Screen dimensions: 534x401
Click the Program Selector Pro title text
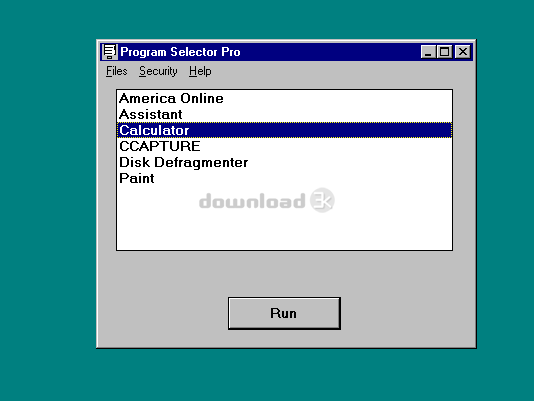pyautogui.click(x=180, y=52)
